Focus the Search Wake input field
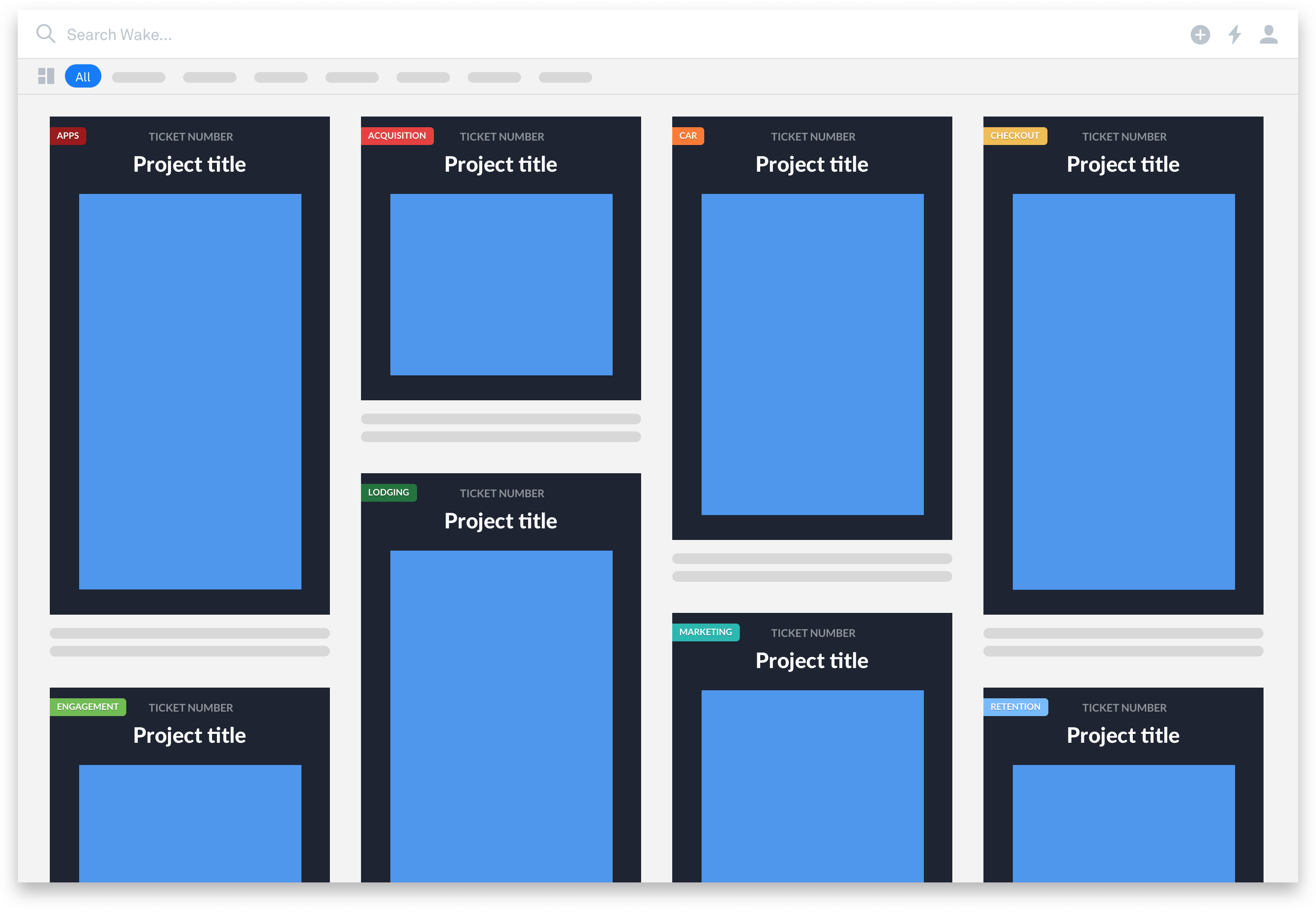This screenshot has width=1316, height=918. [x=119, y=35]
